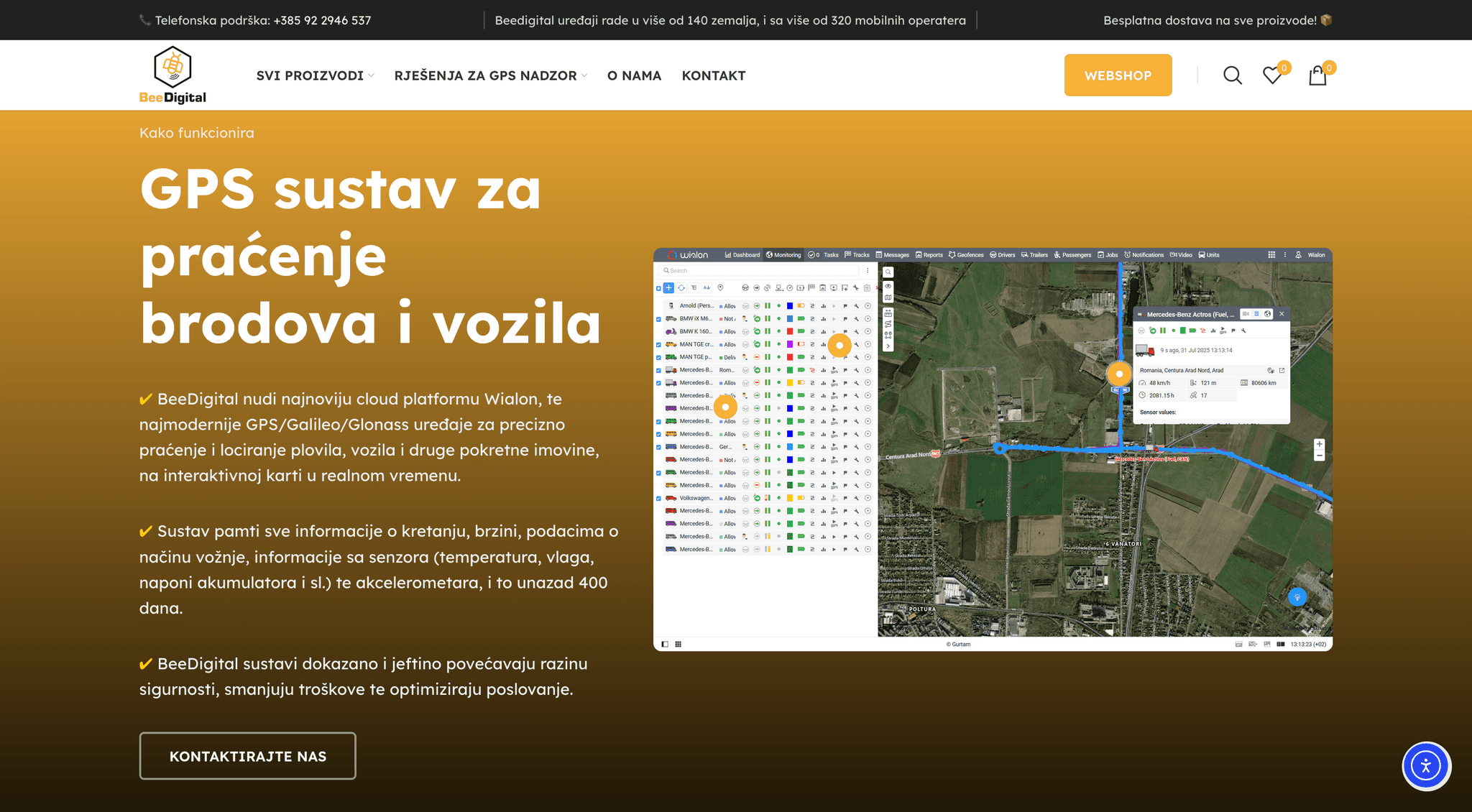Click the KONTAKTIRAJTE NAS button
Image resolution: width=1472 pixels, height=812 pixels.
247,756
